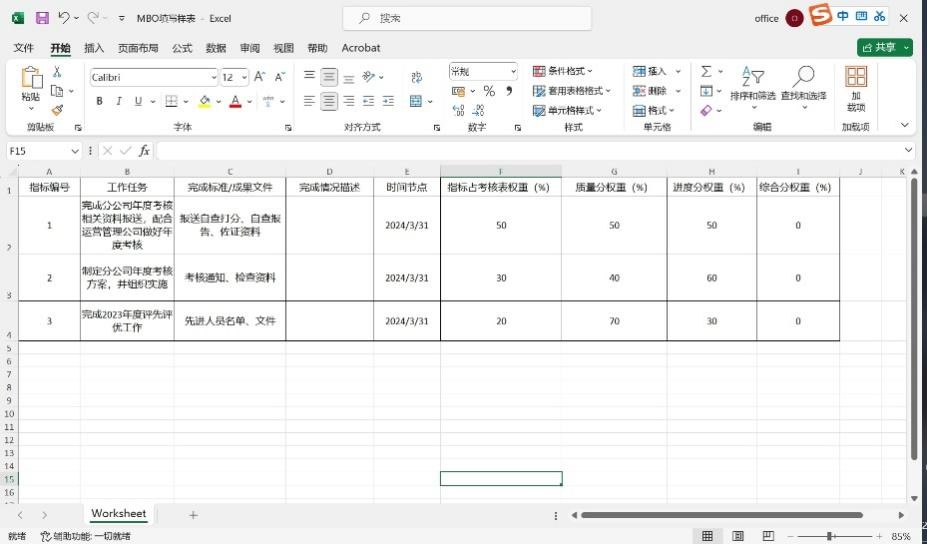Viewport: 927px width, 544px height.
Task: Toggle center horizontal alignment
Action: coord(329,101)
